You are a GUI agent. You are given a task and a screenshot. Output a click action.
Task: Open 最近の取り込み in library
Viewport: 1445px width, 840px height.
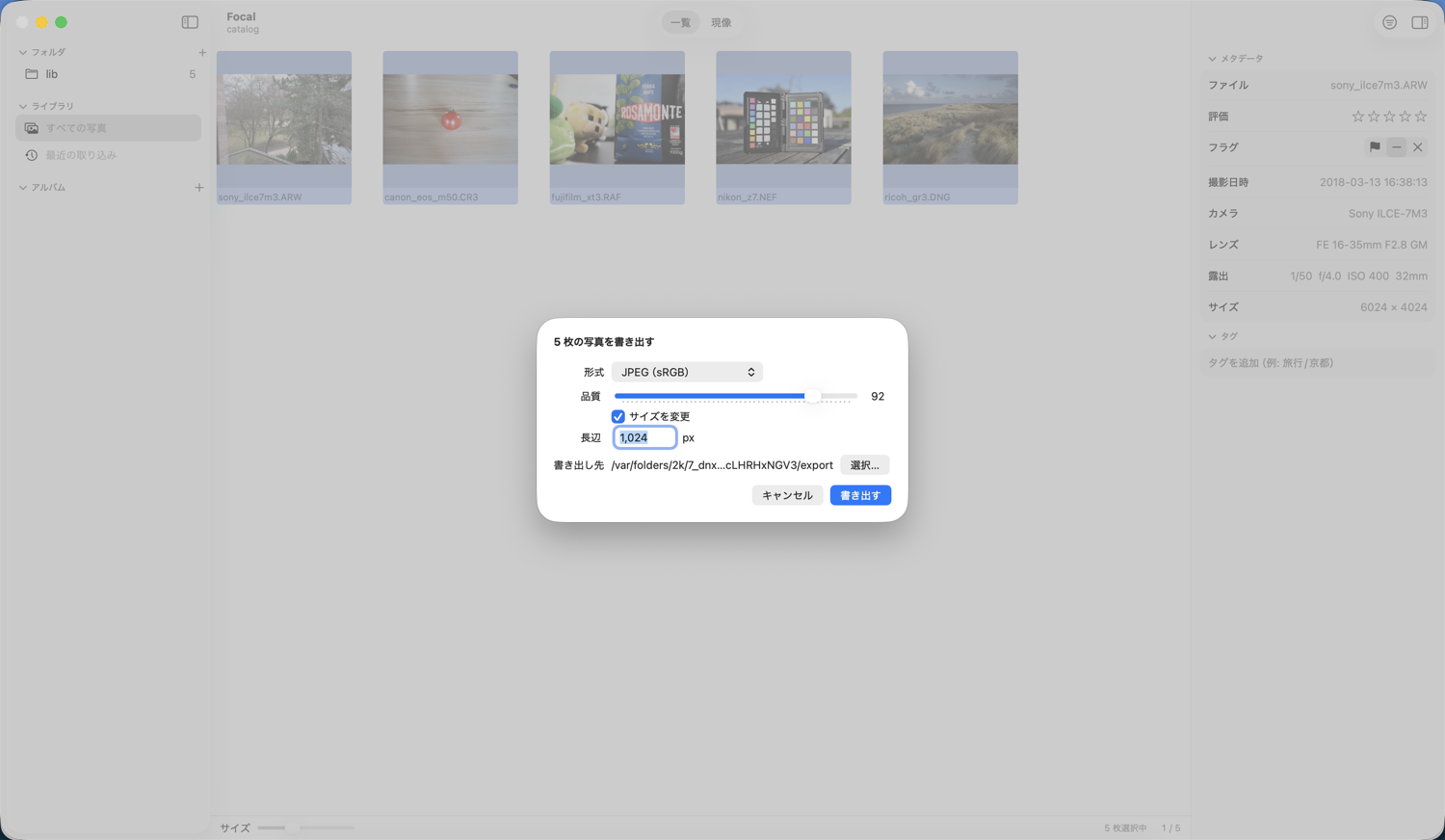pos(109,155)
